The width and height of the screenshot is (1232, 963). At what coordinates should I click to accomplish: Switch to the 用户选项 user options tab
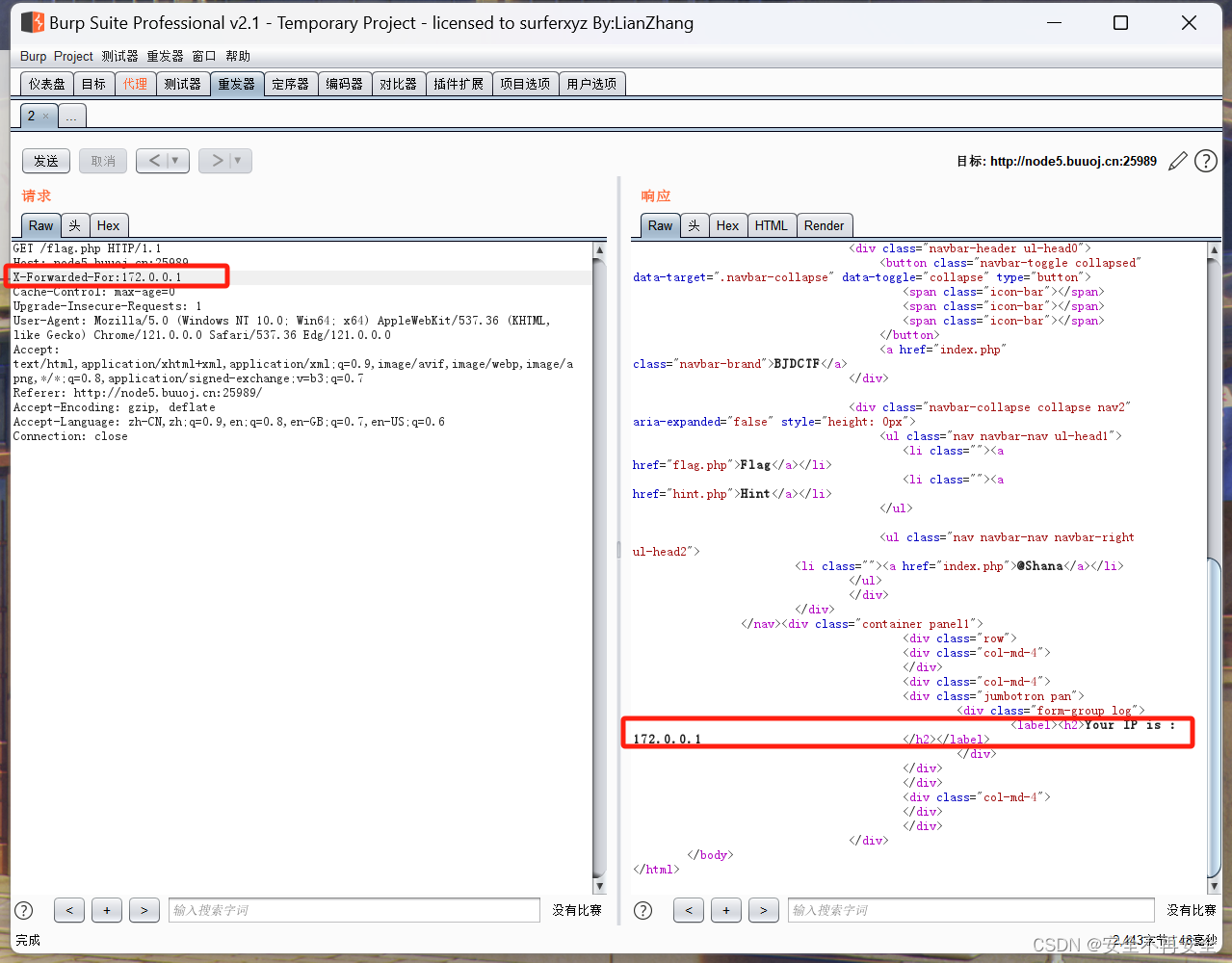coord(591,84)
